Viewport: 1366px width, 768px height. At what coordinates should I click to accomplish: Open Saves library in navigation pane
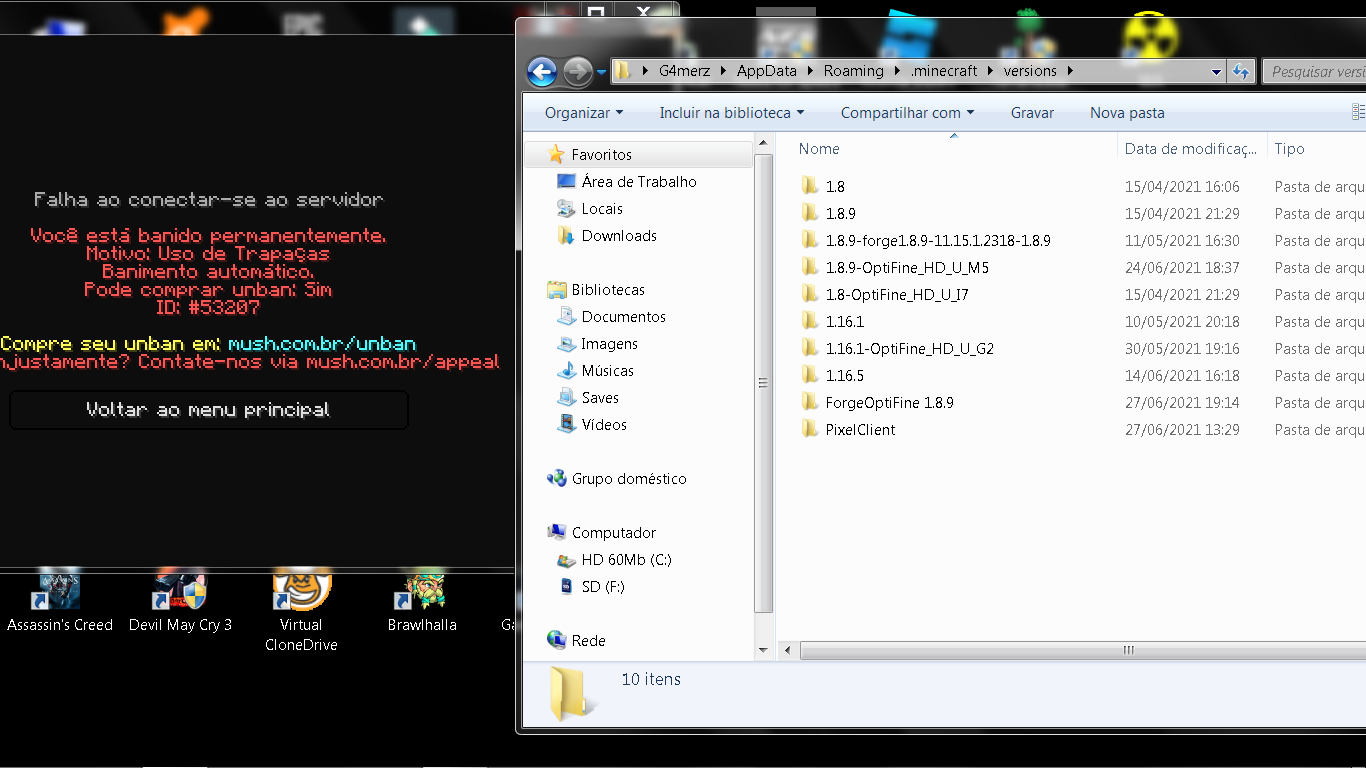point(600,398)
